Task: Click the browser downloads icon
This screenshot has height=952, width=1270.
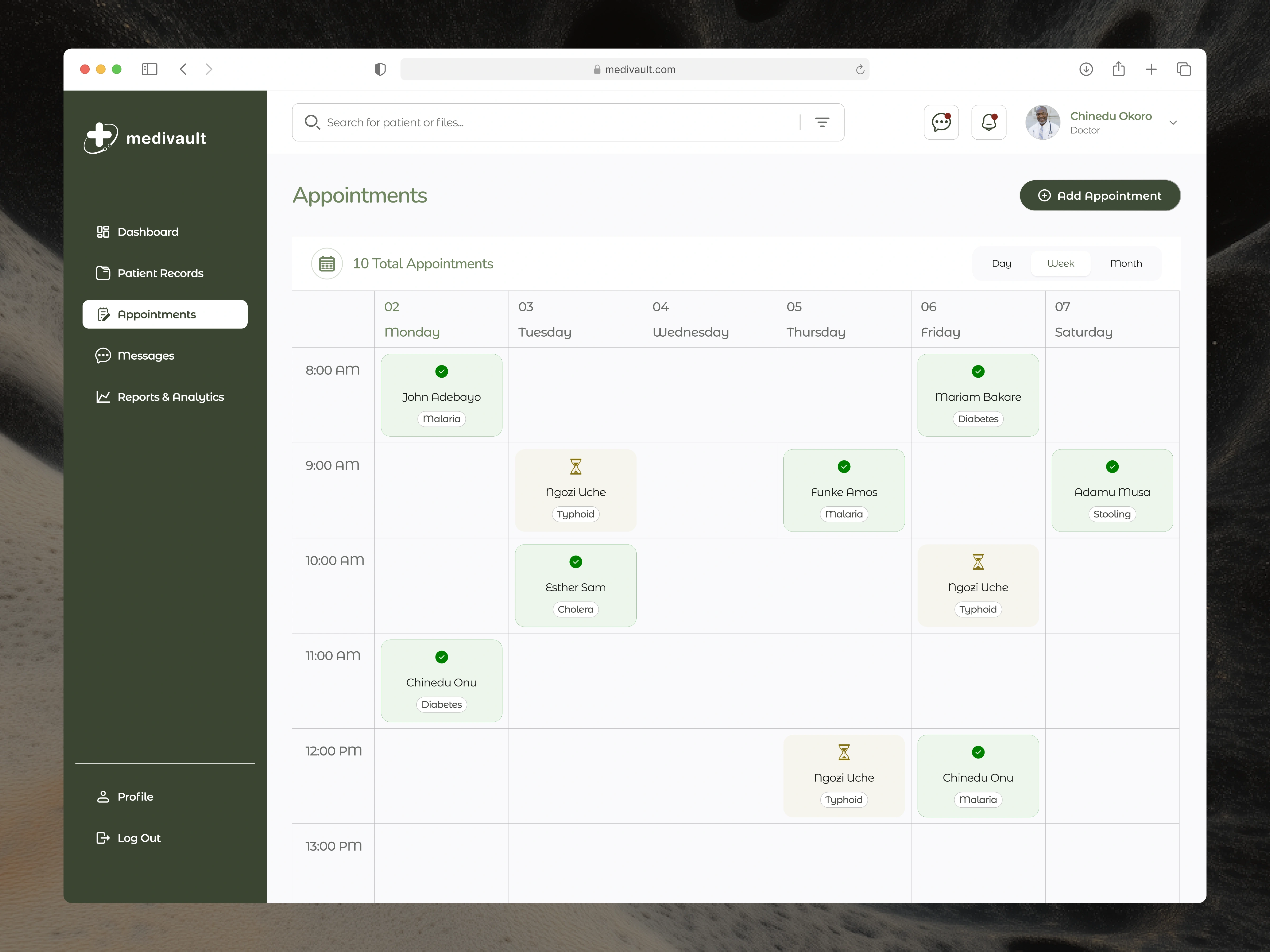Action: tap(1085, 70)
